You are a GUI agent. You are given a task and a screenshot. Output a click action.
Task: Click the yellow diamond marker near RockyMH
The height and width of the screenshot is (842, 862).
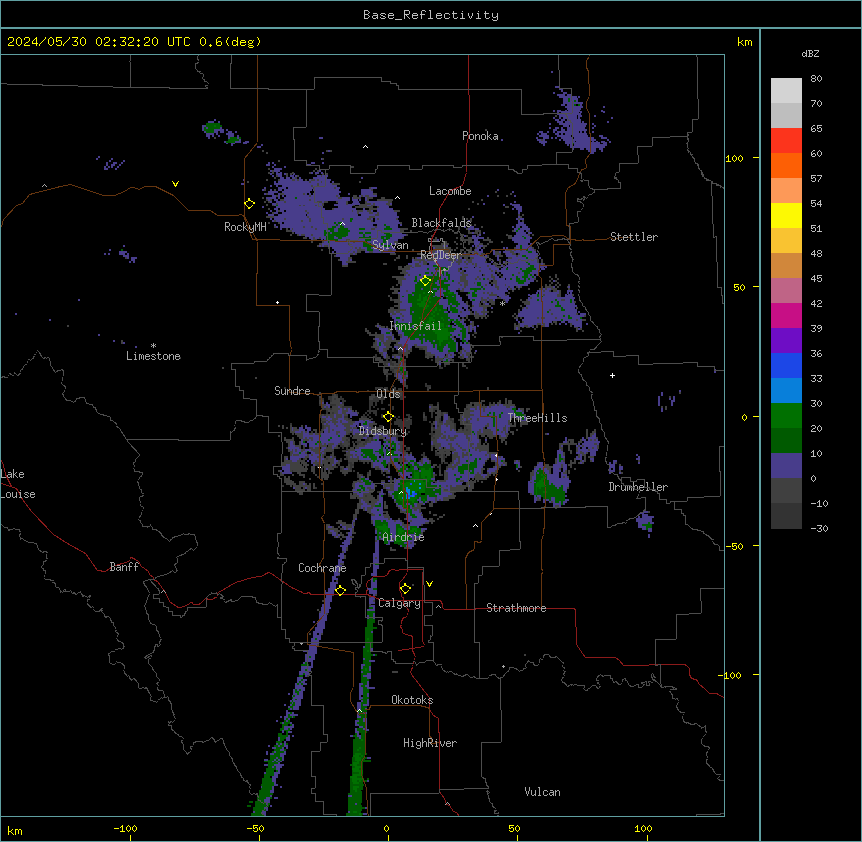(x=250, y=204)
